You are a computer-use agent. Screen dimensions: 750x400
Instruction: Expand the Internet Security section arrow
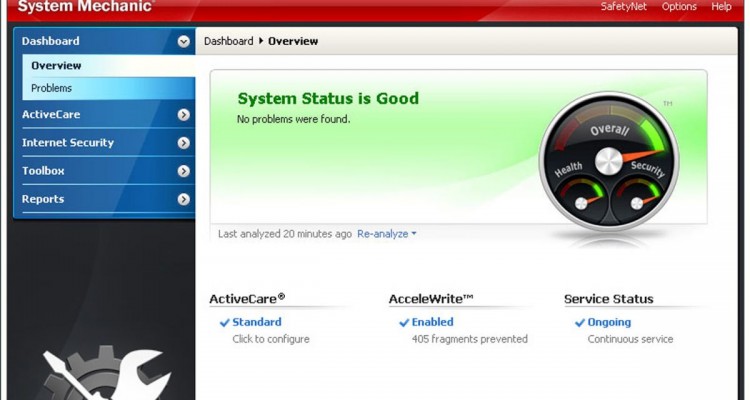tap(184, 143)
